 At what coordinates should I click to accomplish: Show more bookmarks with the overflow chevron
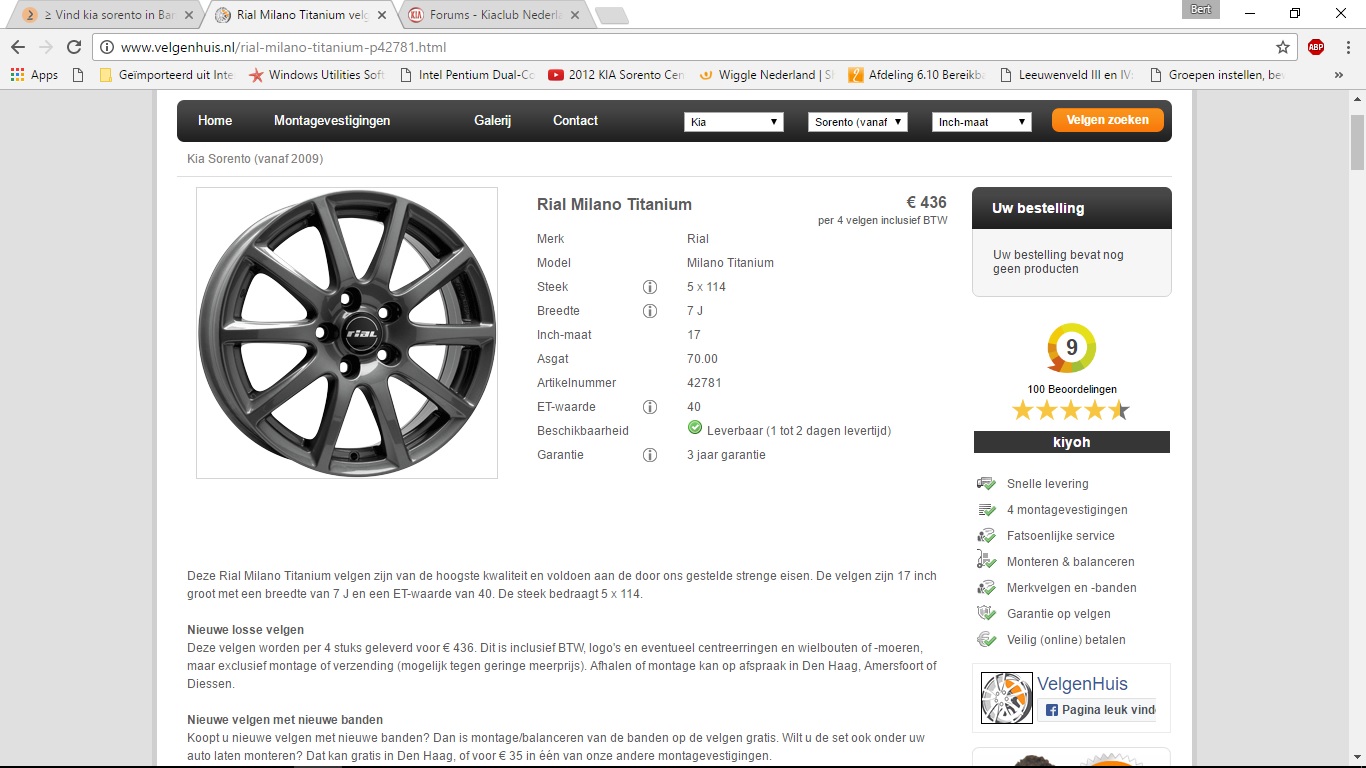pos(1339,75)
